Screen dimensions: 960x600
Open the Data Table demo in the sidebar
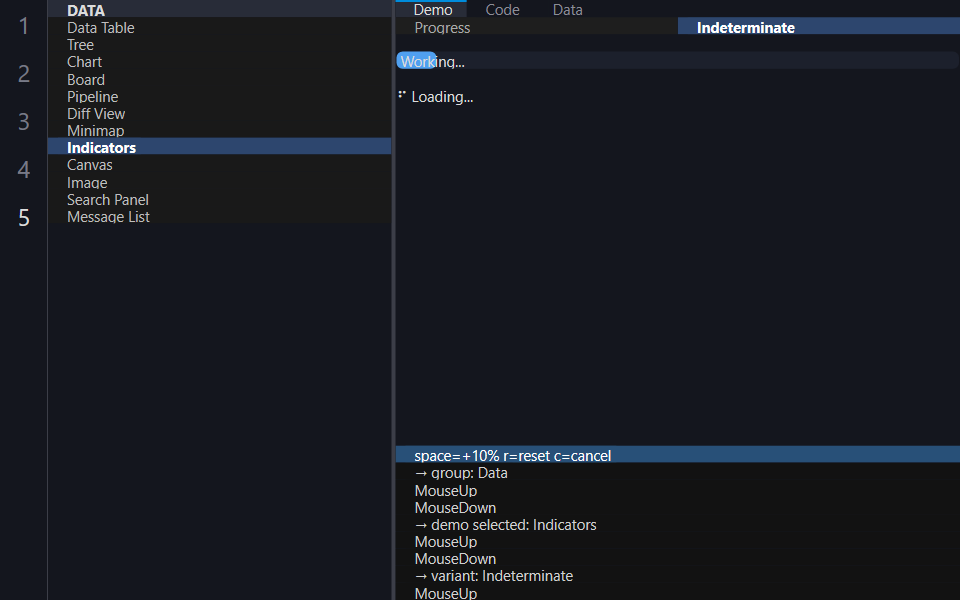click(219, 28)
